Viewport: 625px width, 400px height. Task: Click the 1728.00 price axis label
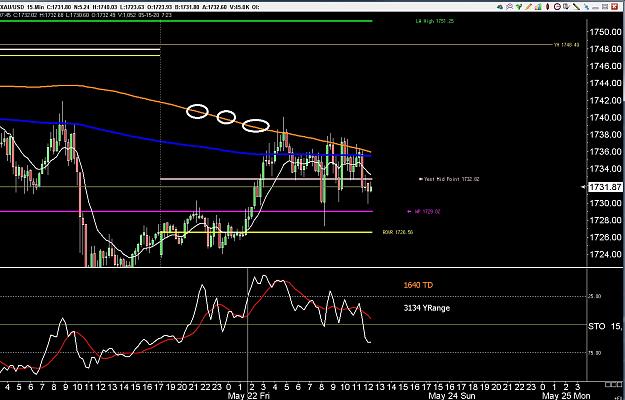[605, 220]
